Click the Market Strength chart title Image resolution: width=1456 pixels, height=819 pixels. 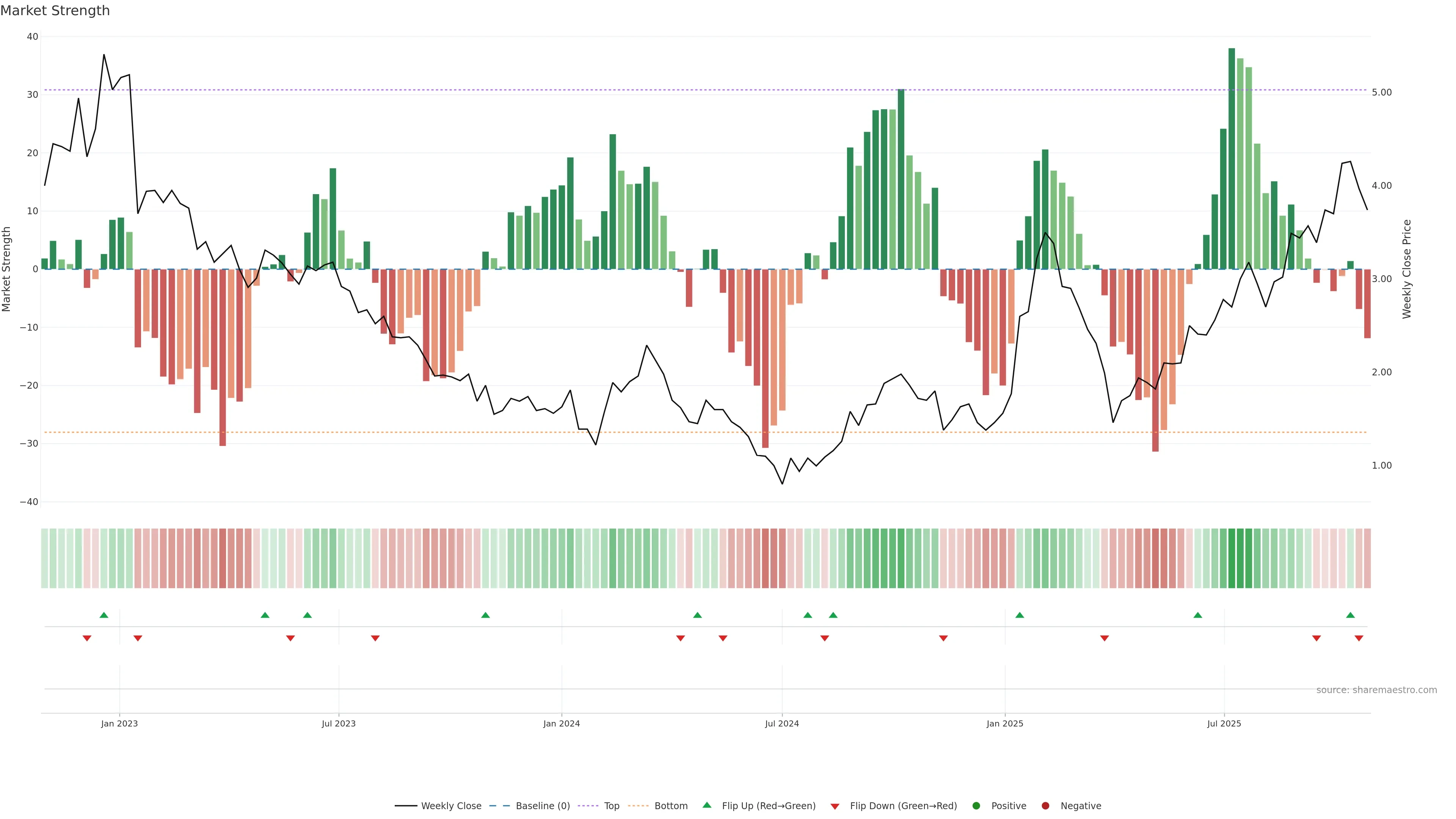tap(55, 11)
